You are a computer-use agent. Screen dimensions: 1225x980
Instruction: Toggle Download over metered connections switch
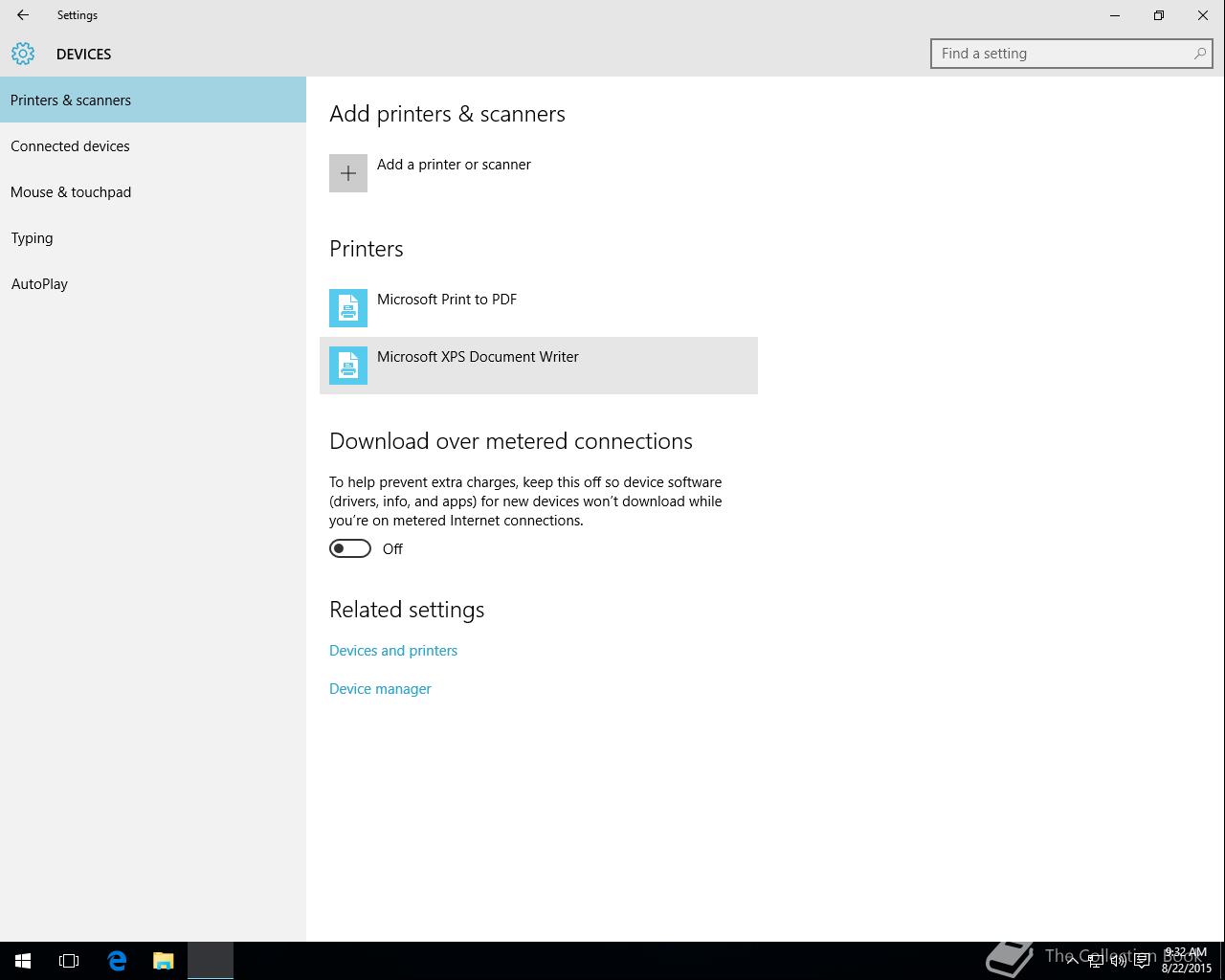click(x=350, y=548)
